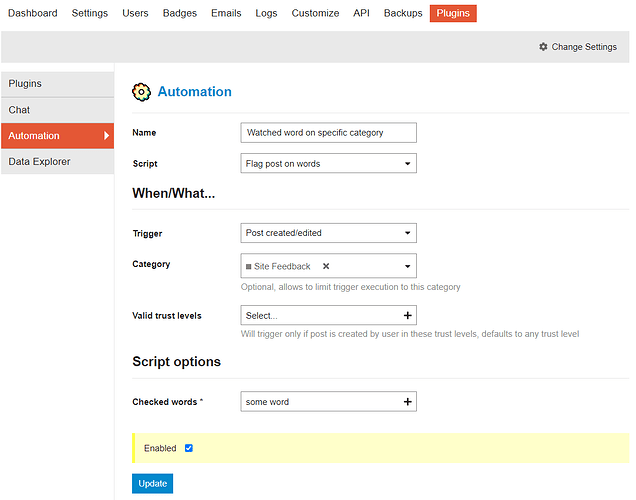Screen dimensions: 636x500
Task: Open the Trigger dropdown
Action: click(x=329, y=233)
